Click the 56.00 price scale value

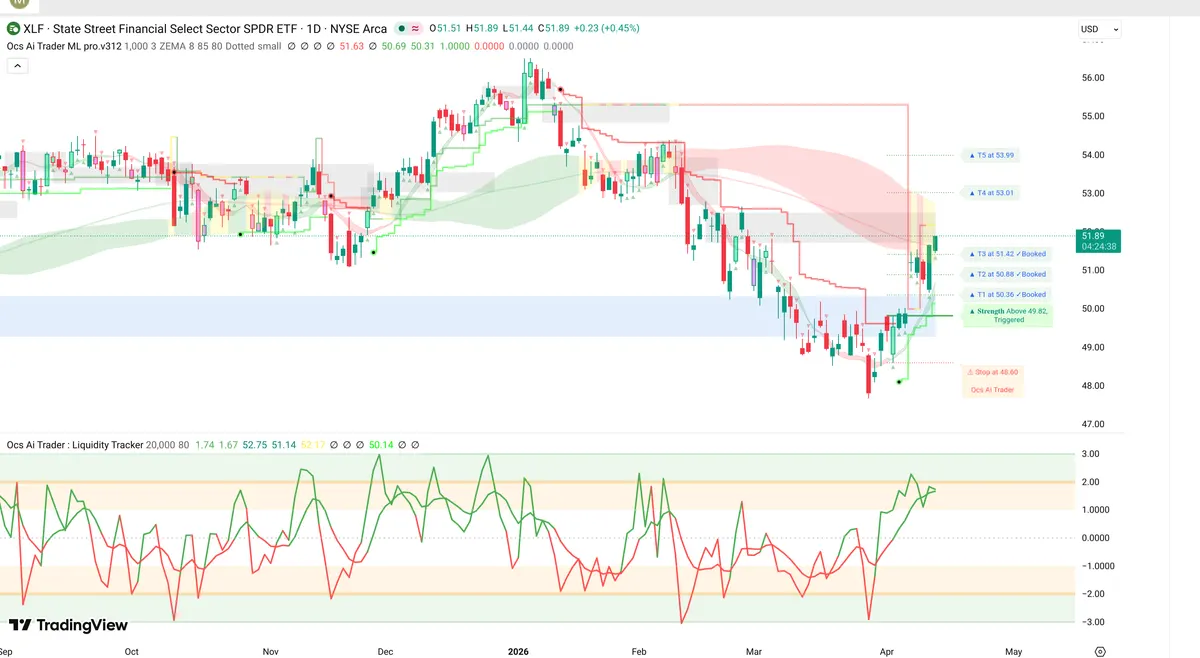coord(1093,78)
